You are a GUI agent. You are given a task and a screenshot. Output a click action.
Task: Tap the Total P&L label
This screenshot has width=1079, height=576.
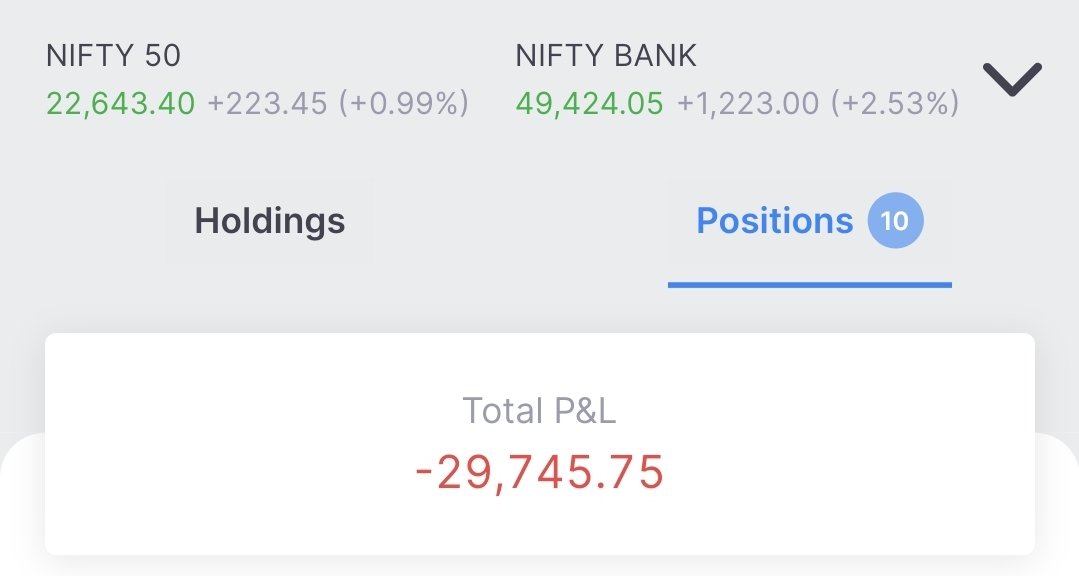tap(539, 411)
